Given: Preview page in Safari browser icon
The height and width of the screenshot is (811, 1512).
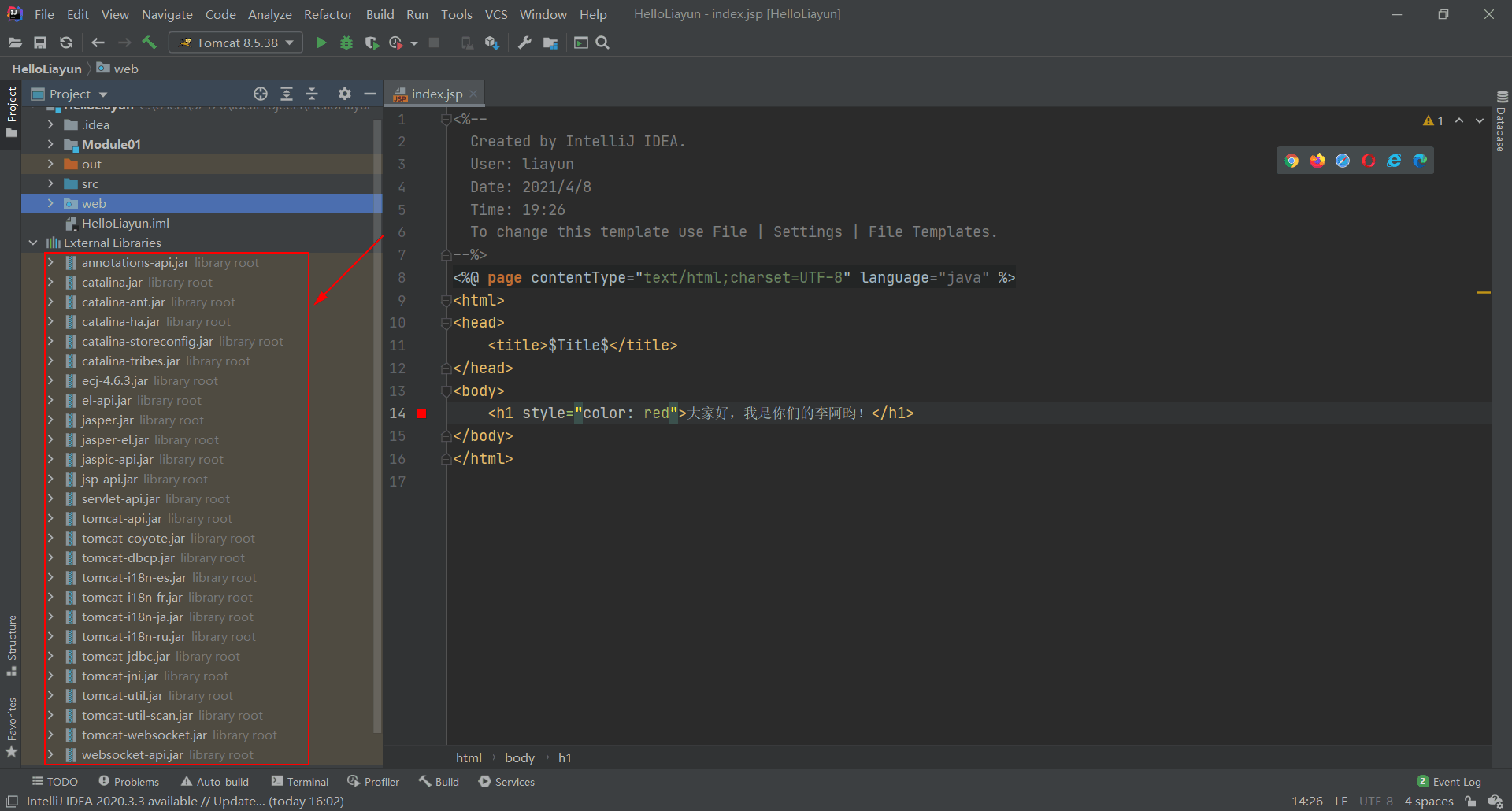Looking at the screenshot, I should (x=1343, y=161).
